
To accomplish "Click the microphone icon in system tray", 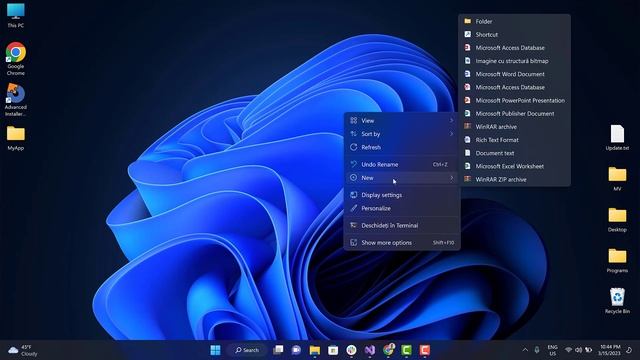I will pyautogui.click(x=537, y=350).
